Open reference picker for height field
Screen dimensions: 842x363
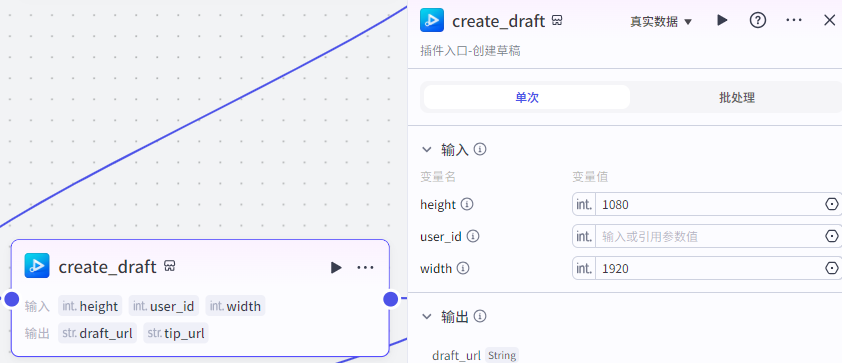831,204
